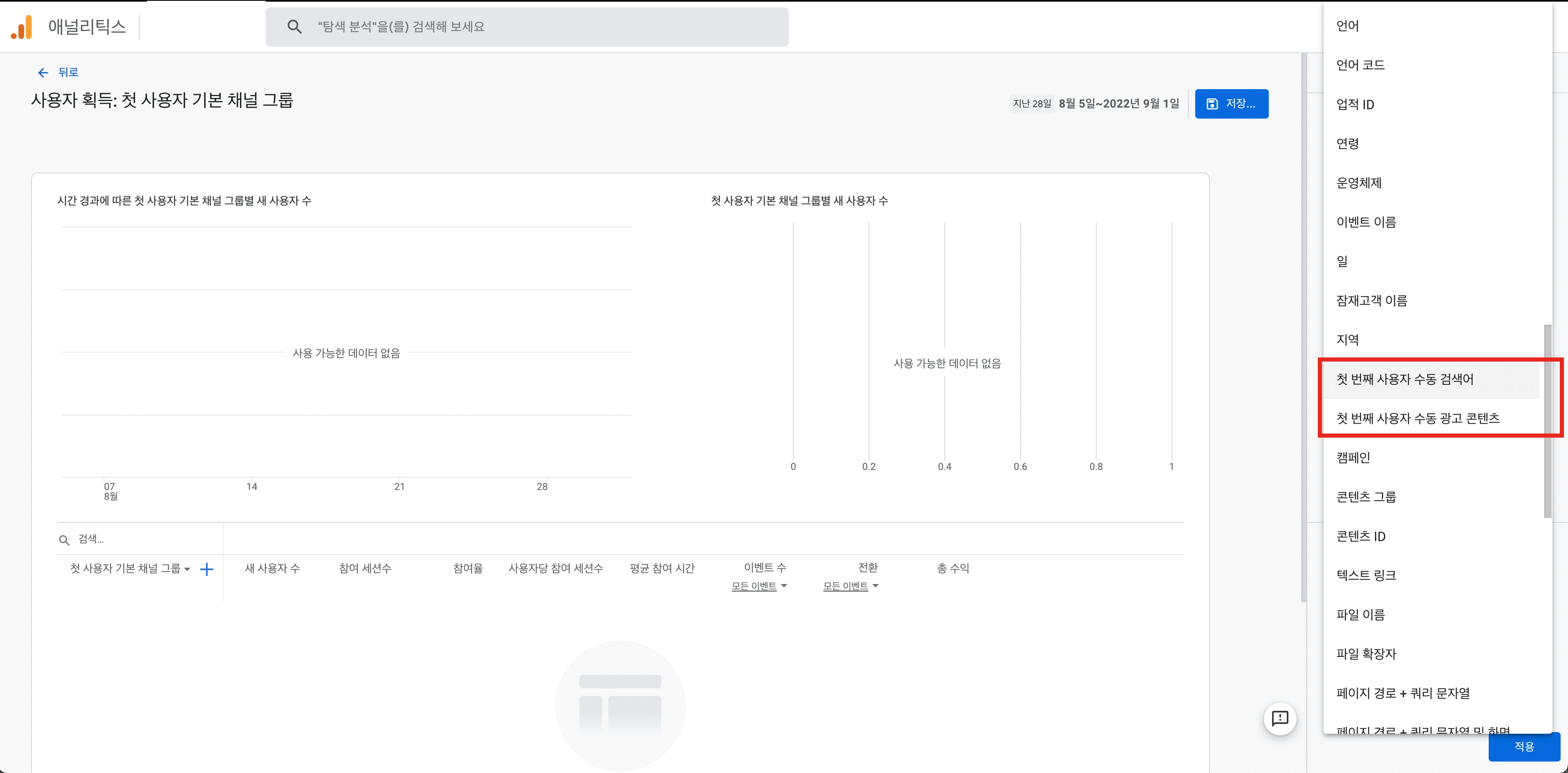The image size is (1568, 773).
Task: Select 첫 번째 사용자 수동 검색어
Action: pyautogui.click(x=1431, y=379)
